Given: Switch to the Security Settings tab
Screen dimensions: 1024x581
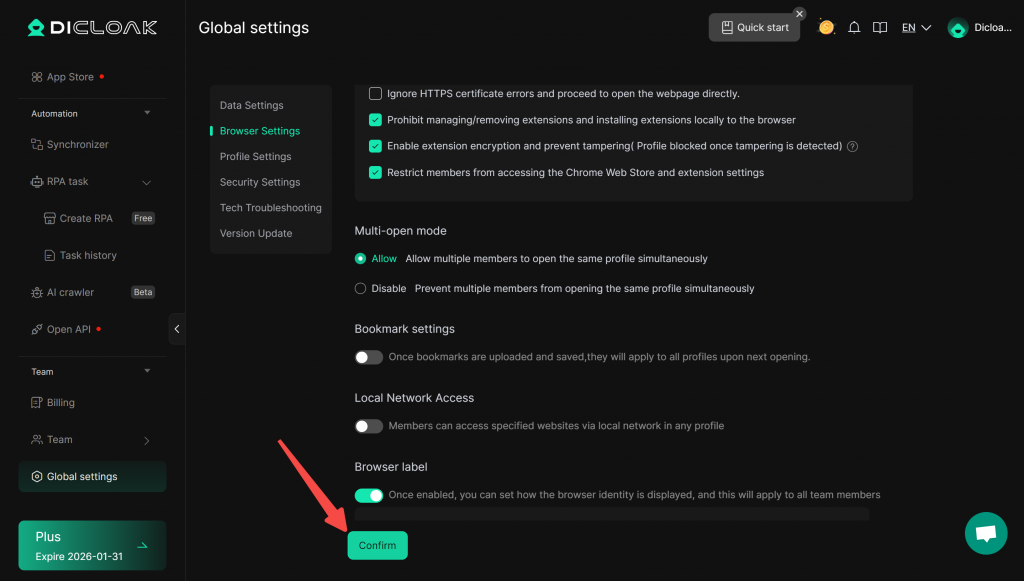Looking at the screenshot, I should [260, 182].
